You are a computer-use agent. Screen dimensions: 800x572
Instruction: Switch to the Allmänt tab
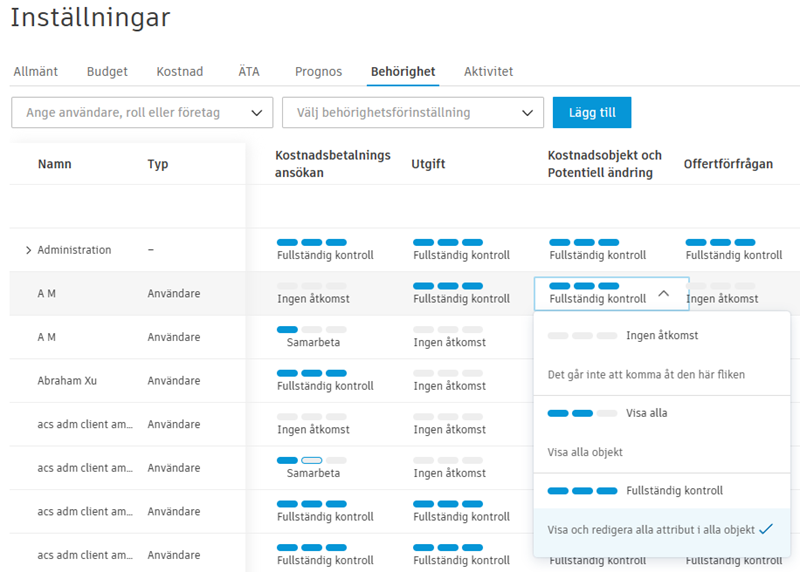[36, 71]
